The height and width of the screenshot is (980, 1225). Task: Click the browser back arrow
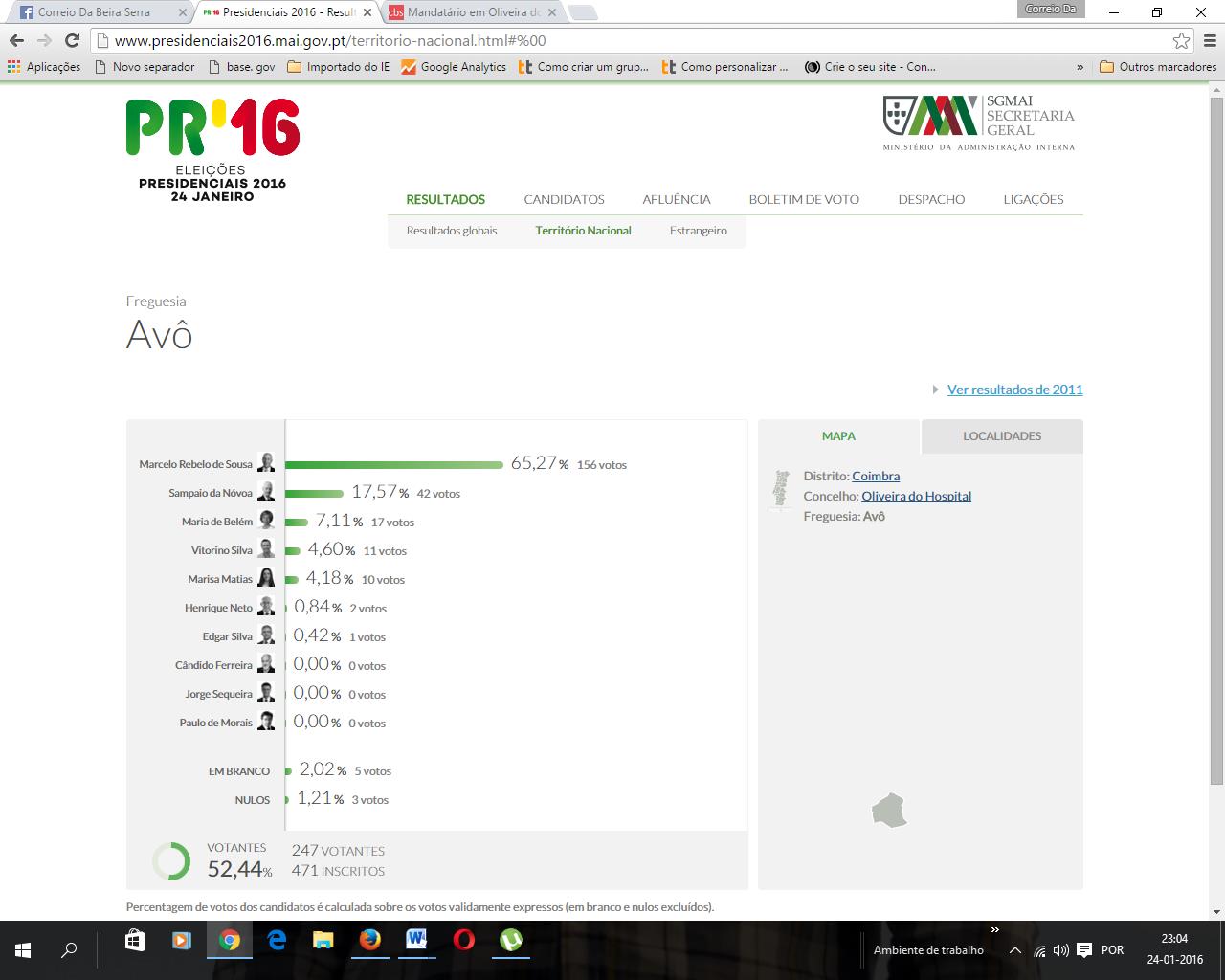16,40
